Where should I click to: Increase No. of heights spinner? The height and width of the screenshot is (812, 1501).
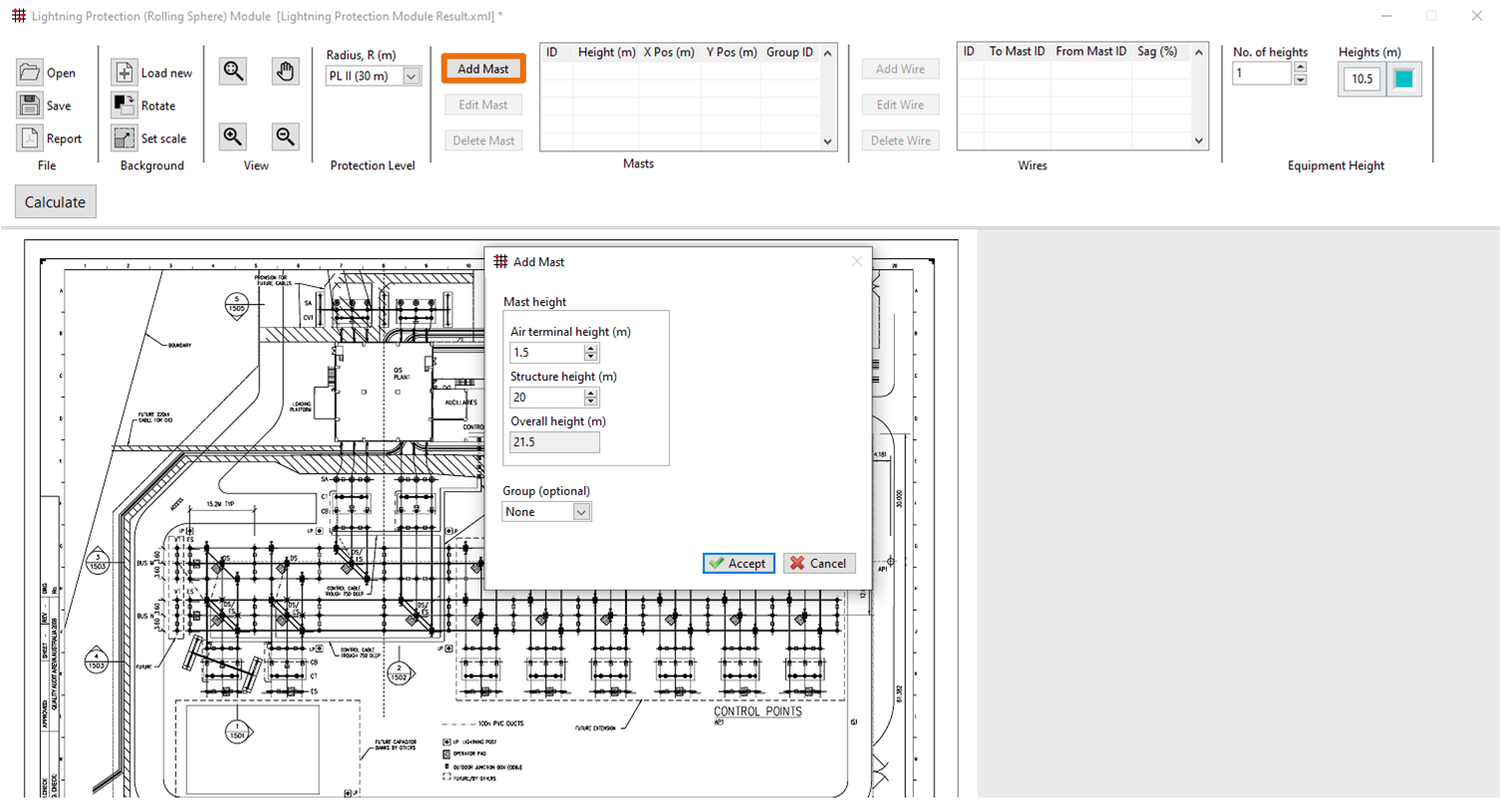1300,68
